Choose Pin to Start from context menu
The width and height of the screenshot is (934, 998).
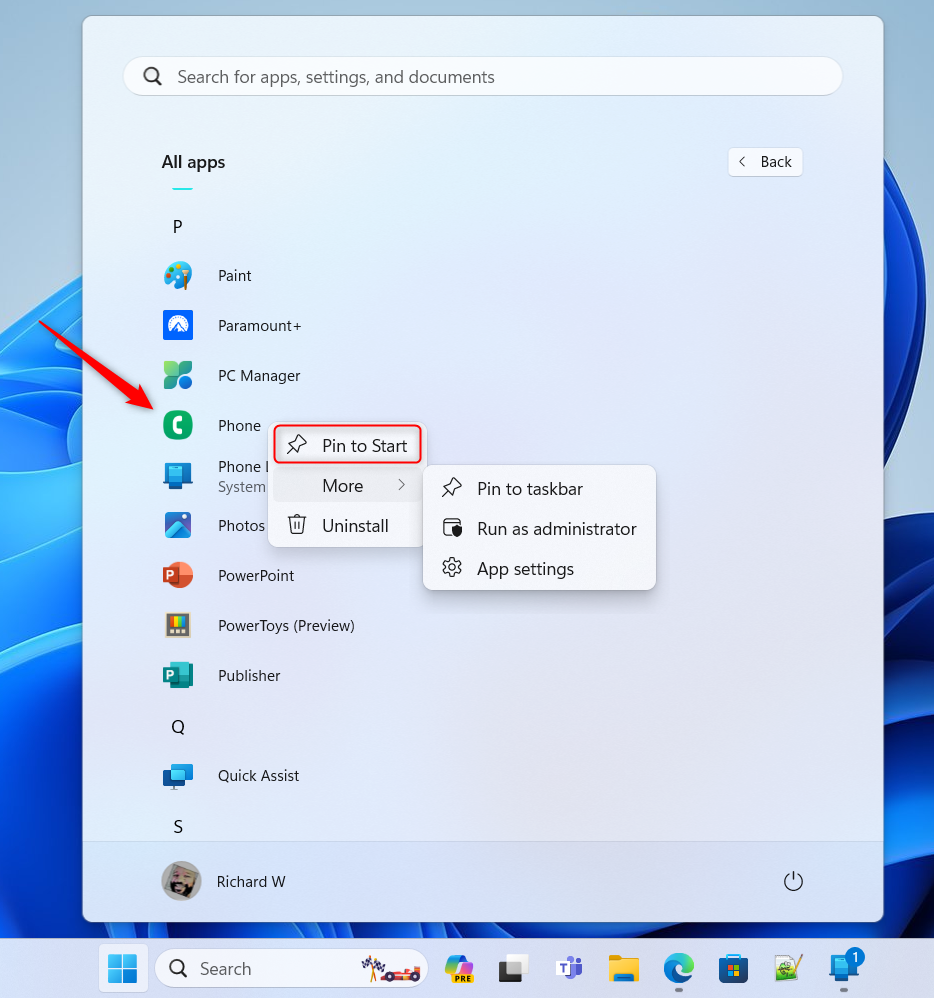click(348, 446)
